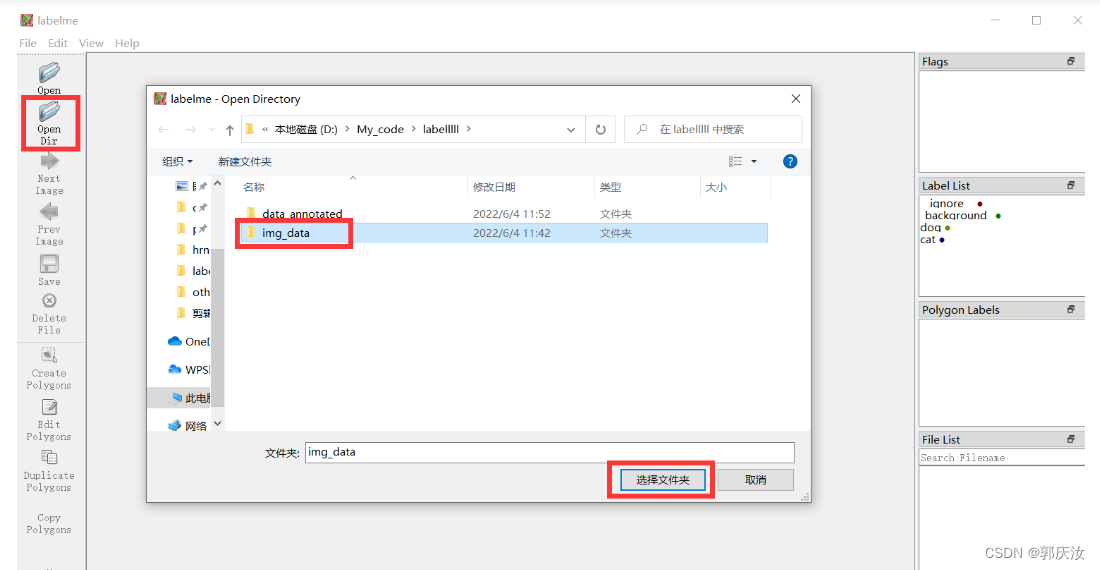Click the view layout icon

coord(735,161)
